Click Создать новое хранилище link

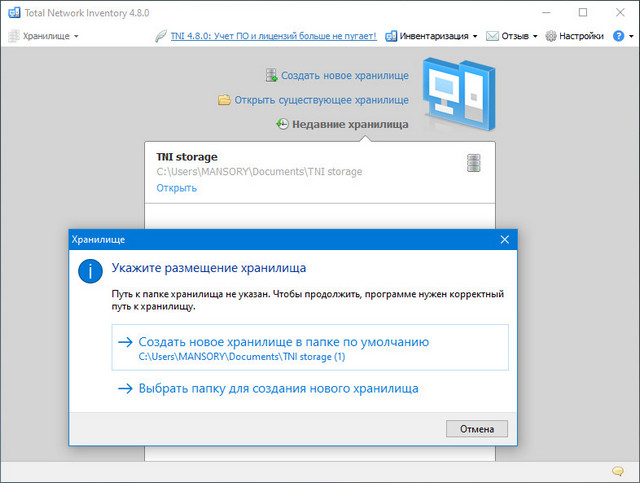[344, 75]
